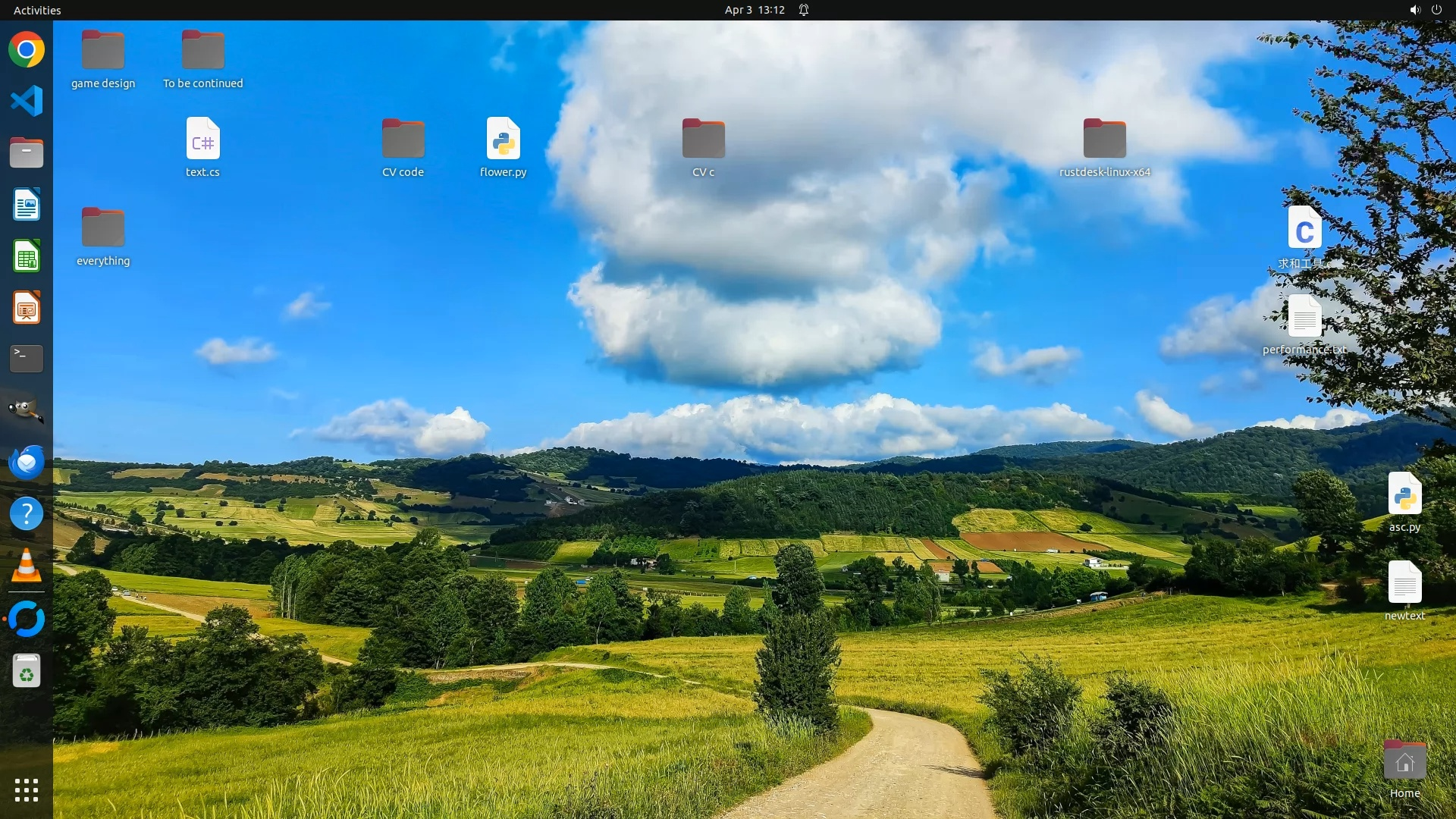Open the Terminal from the dock
Viewport: 1456px width, 819px height.
27,359
